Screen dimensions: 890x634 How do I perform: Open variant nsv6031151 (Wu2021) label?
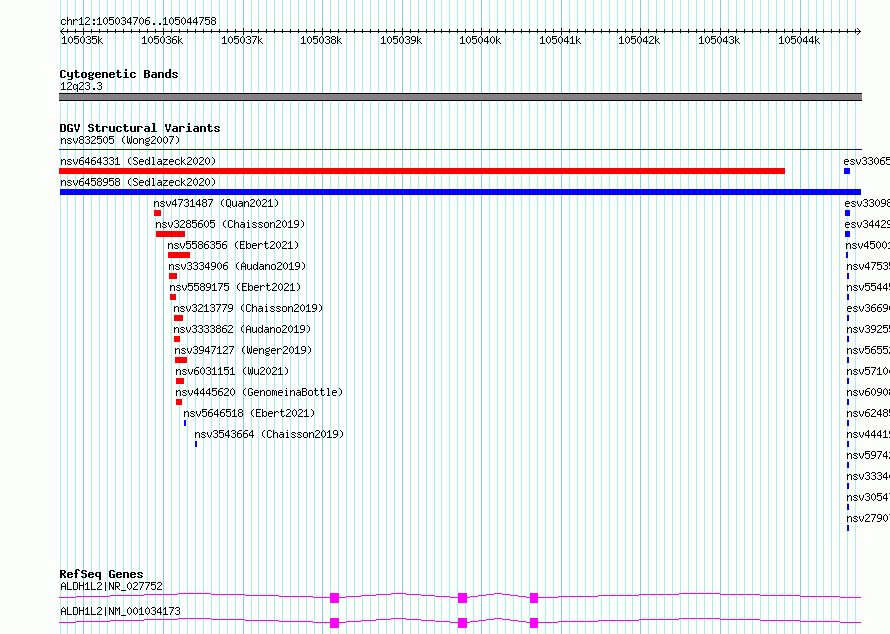[x=232, y=371]
